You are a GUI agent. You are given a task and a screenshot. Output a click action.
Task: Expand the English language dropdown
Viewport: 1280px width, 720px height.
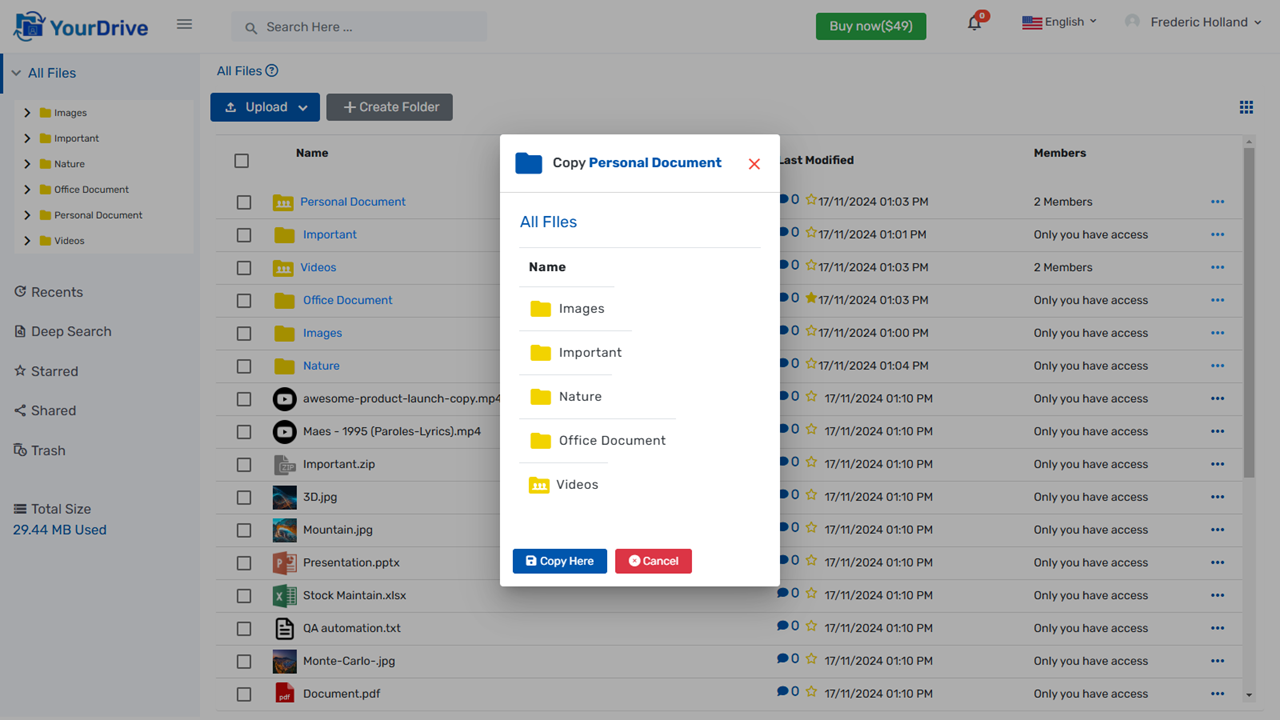tap(1059, 20)
